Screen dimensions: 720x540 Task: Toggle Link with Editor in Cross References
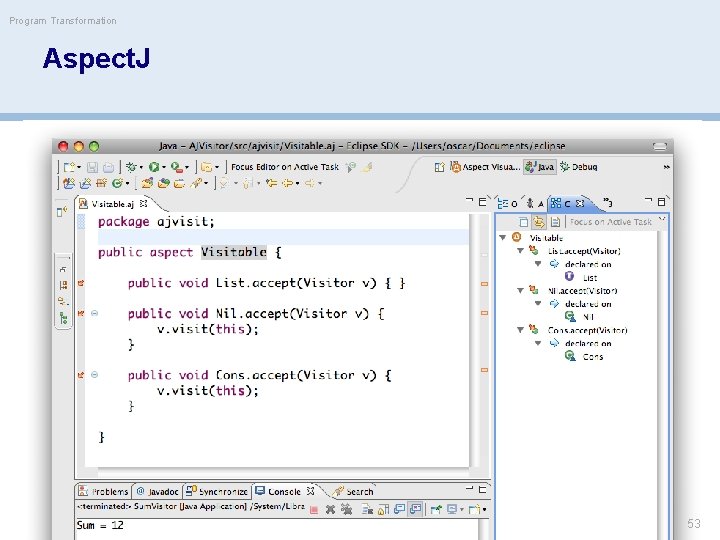[539, 222]
